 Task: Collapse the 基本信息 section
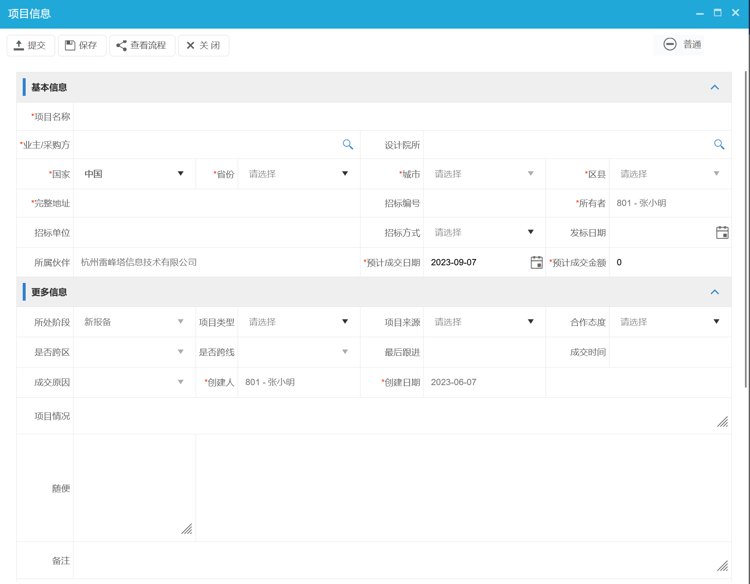pos(714,88)
